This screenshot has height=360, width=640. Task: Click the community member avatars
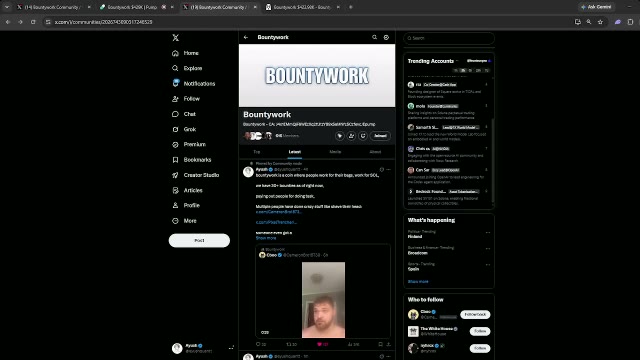(x=258, y=136)
